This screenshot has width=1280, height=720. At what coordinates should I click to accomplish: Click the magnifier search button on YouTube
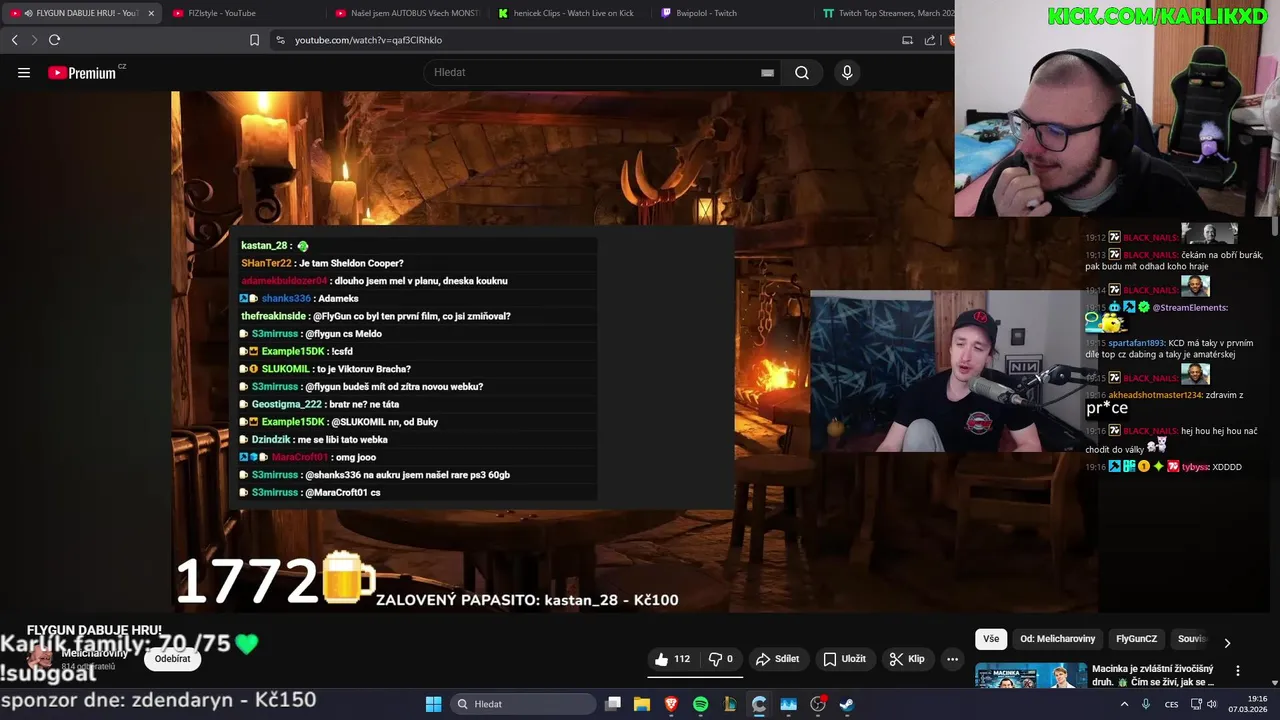pos(802,72)
